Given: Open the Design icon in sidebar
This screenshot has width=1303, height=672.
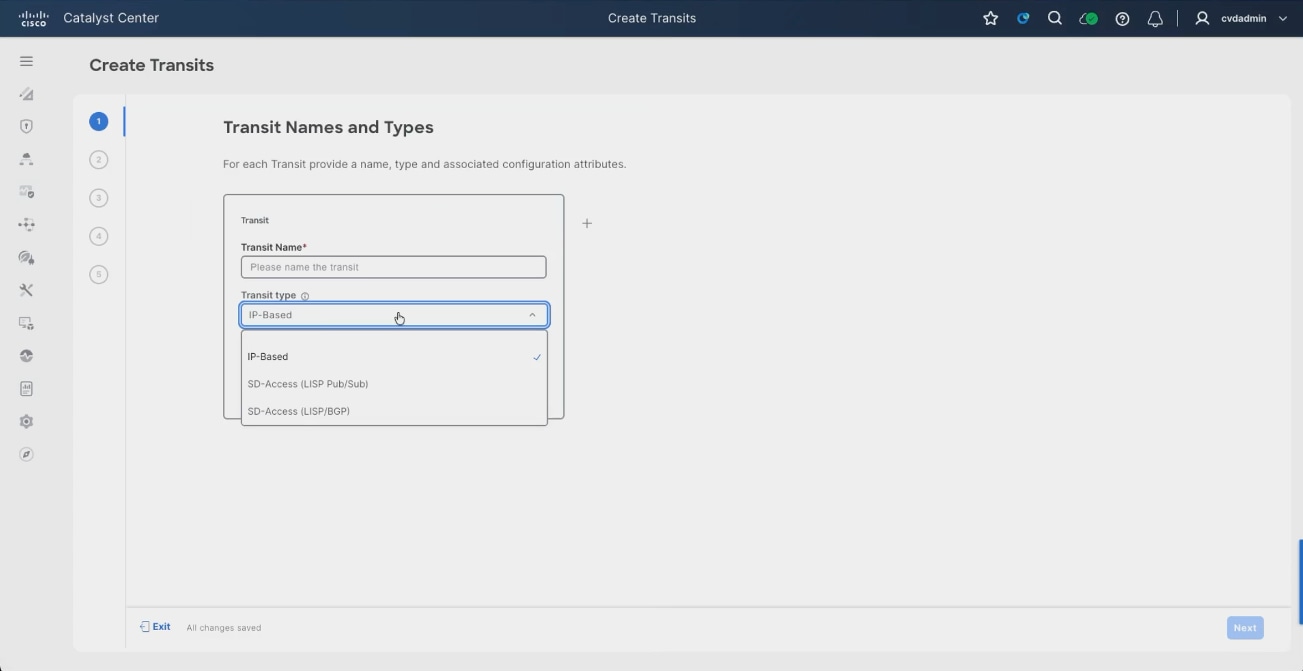Looking at the screenshot, I should pos(26,94).
